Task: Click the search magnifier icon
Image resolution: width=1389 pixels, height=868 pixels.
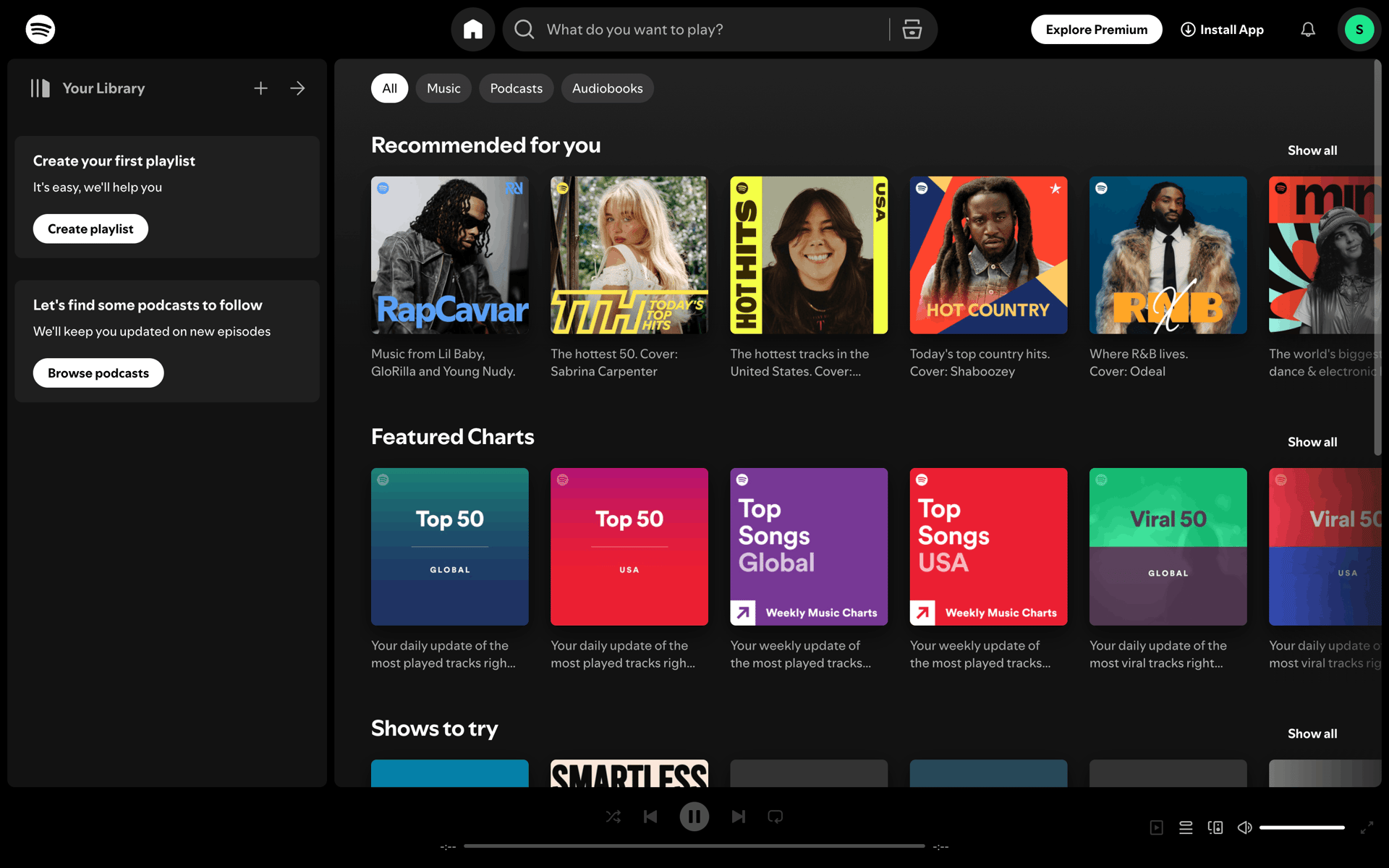Action: (524, 30)
